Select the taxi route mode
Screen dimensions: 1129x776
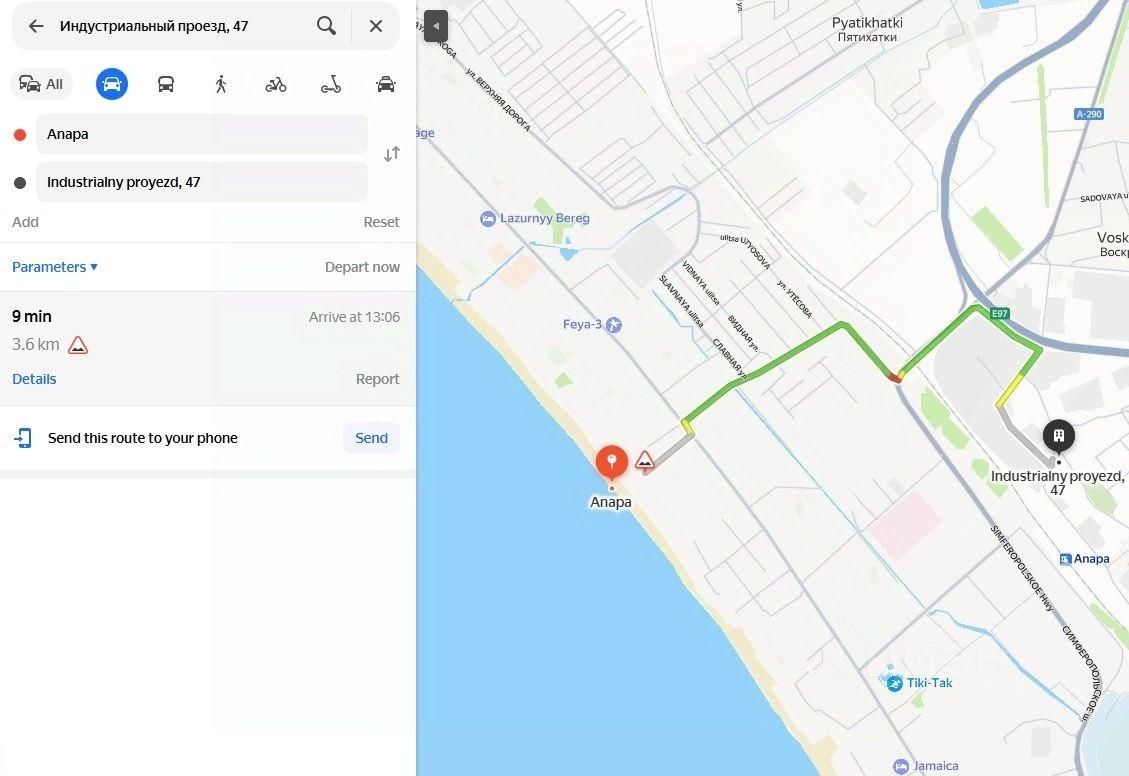(386, 84)
